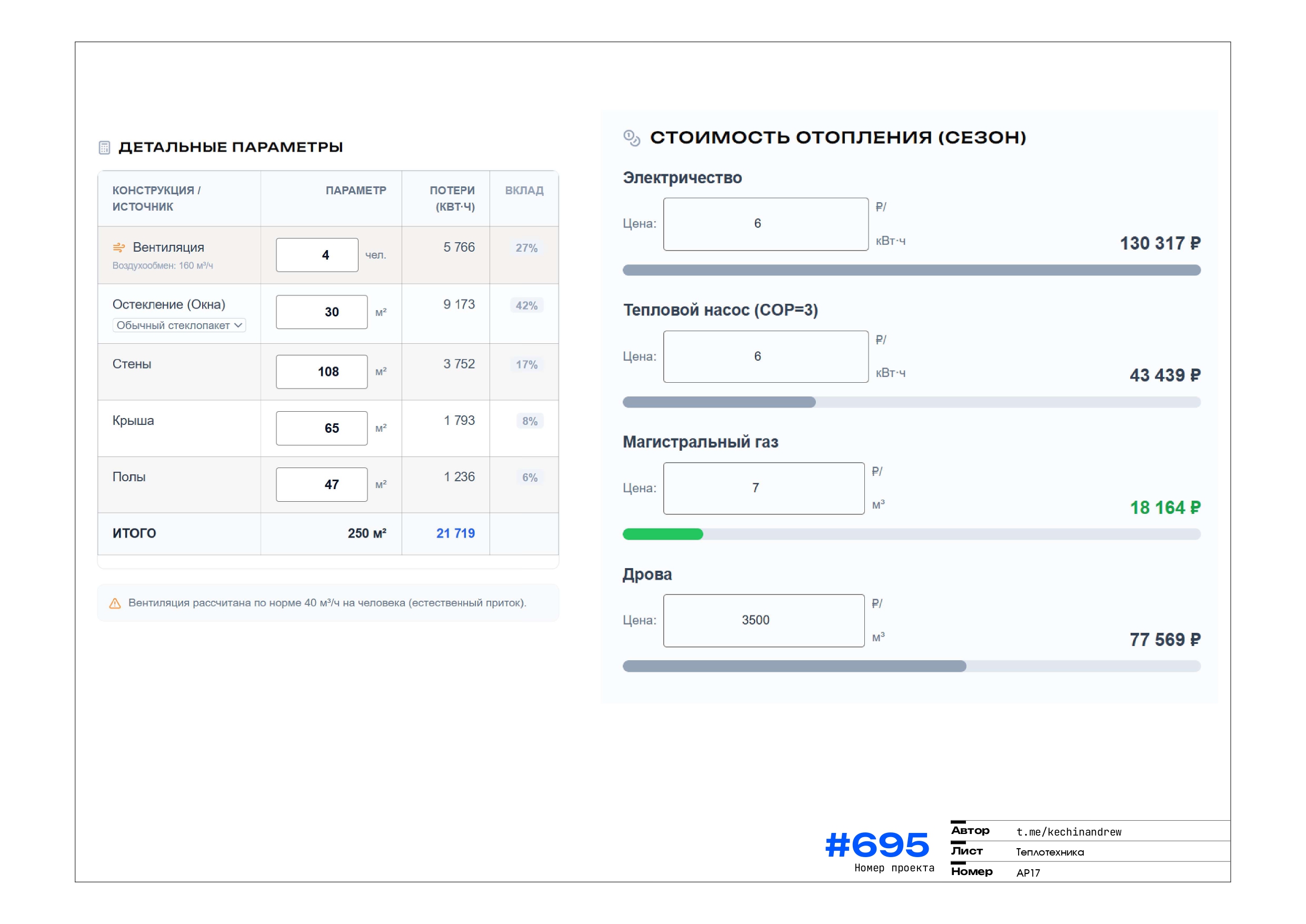The height and width of the screenshot is (924, 1306).
Task: Edit the floor area field showing 47
Action: point(322,485)
